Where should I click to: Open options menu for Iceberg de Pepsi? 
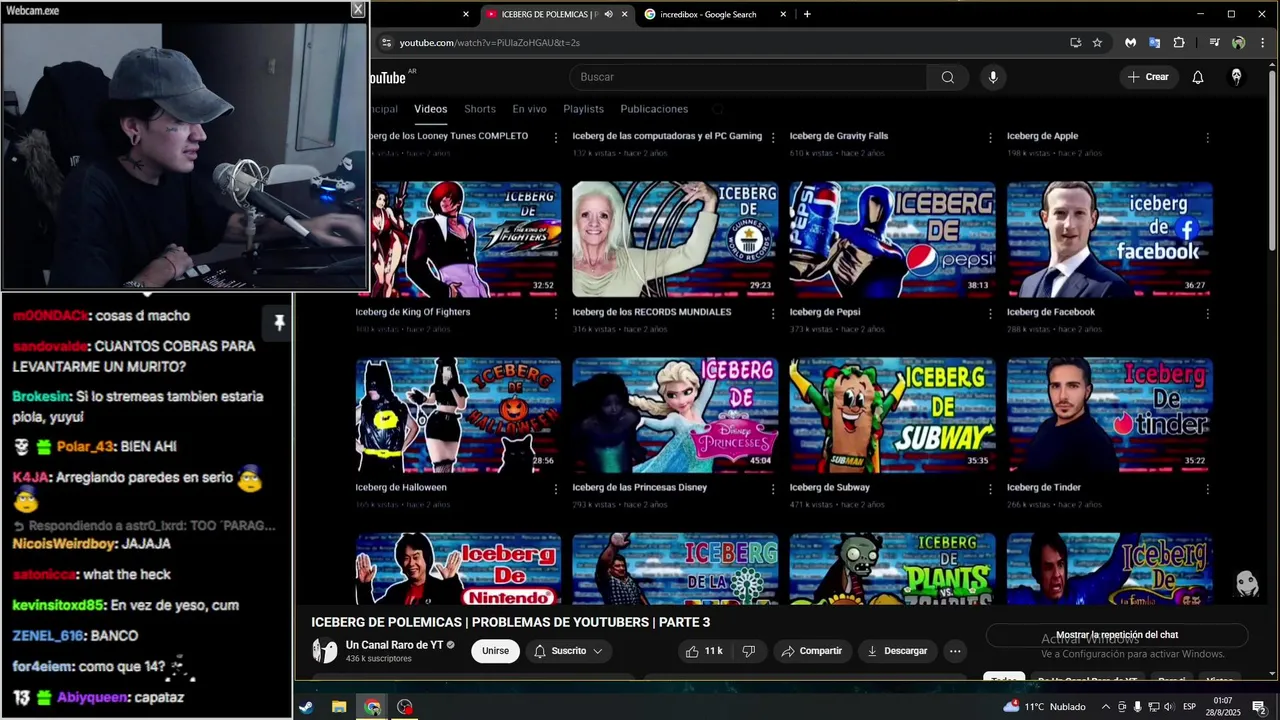(990, 313)
